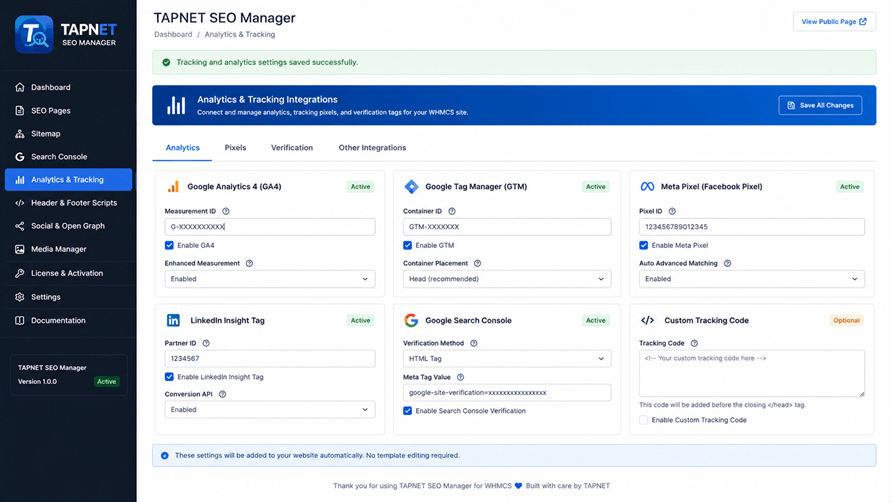This screenshot has width=892, height=502.
Task: Uncheck the Enable GA4 checkbox
Action: [169, 245]
